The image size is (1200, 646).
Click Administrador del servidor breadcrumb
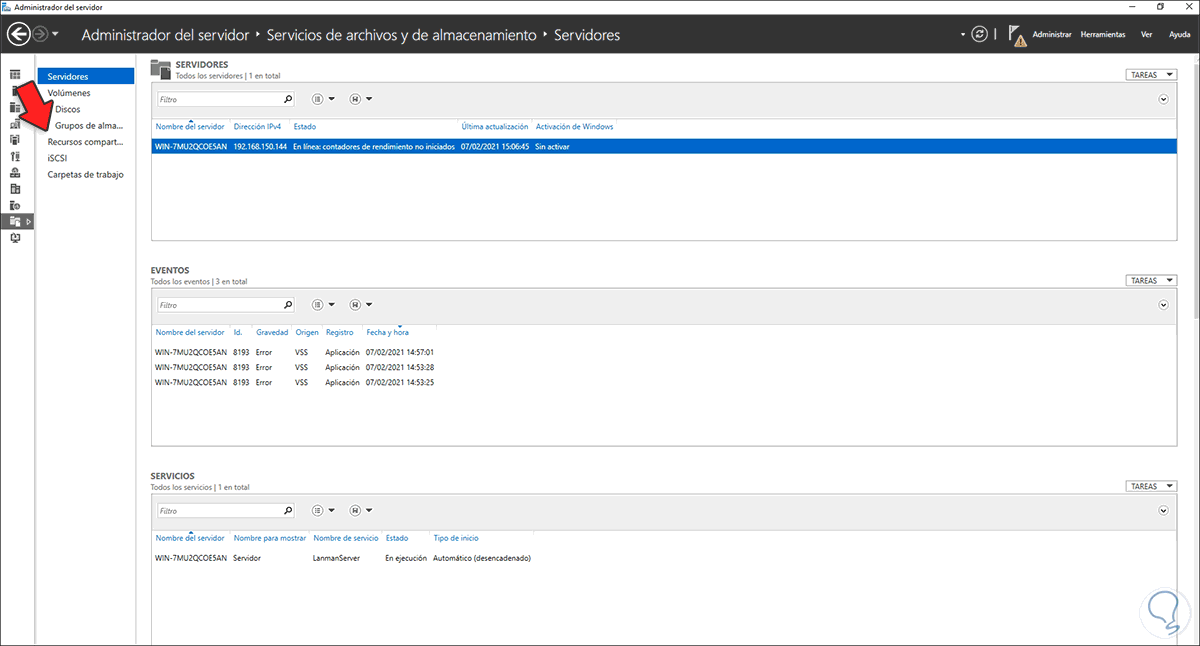166,35
